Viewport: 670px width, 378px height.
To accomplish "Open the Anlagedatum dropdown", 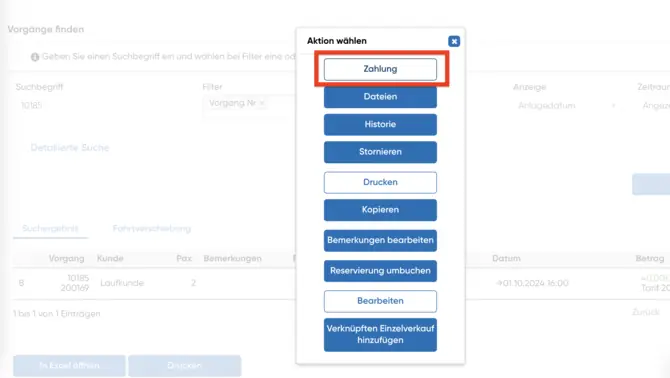I will click(566, 105).
